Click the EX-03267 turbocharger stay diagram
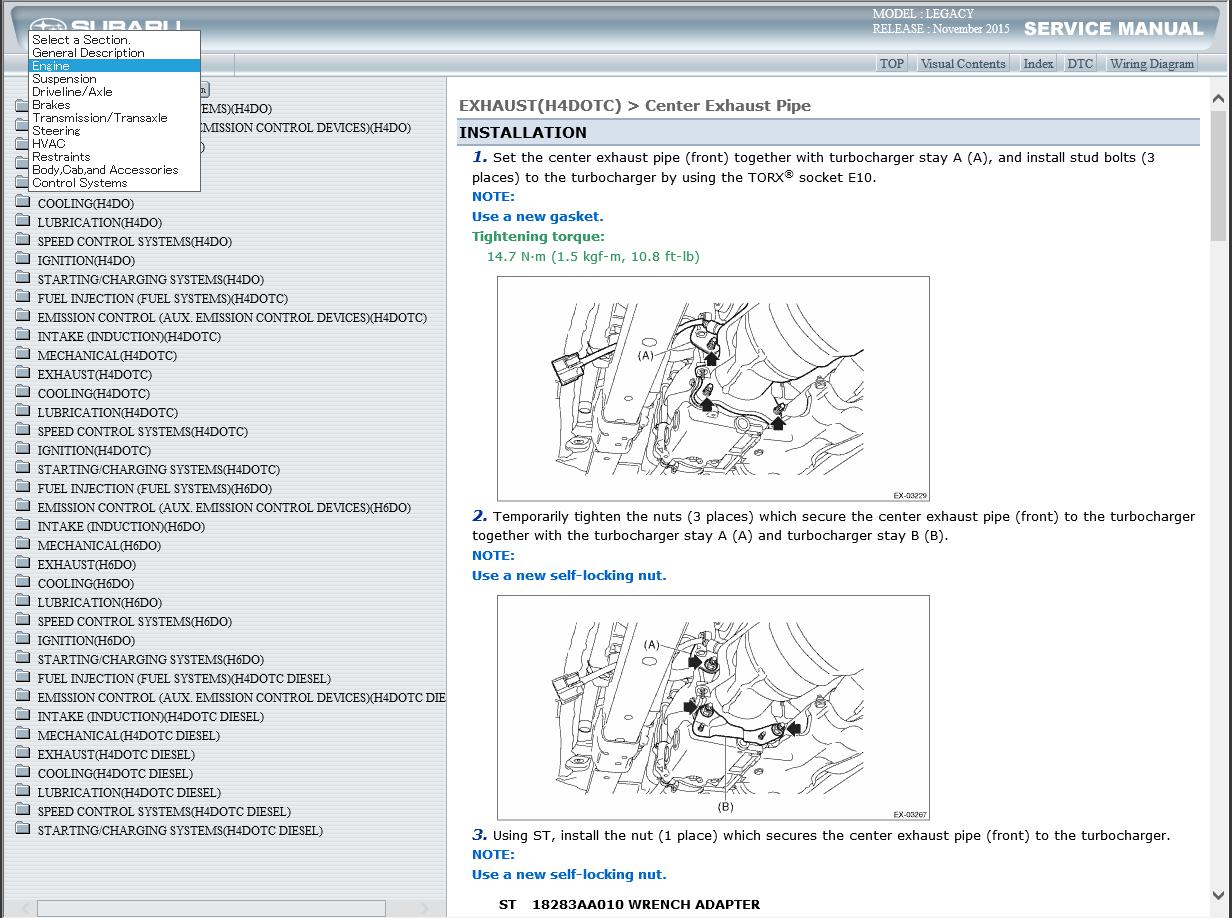The image size is (1232, 918). point(713,708)
